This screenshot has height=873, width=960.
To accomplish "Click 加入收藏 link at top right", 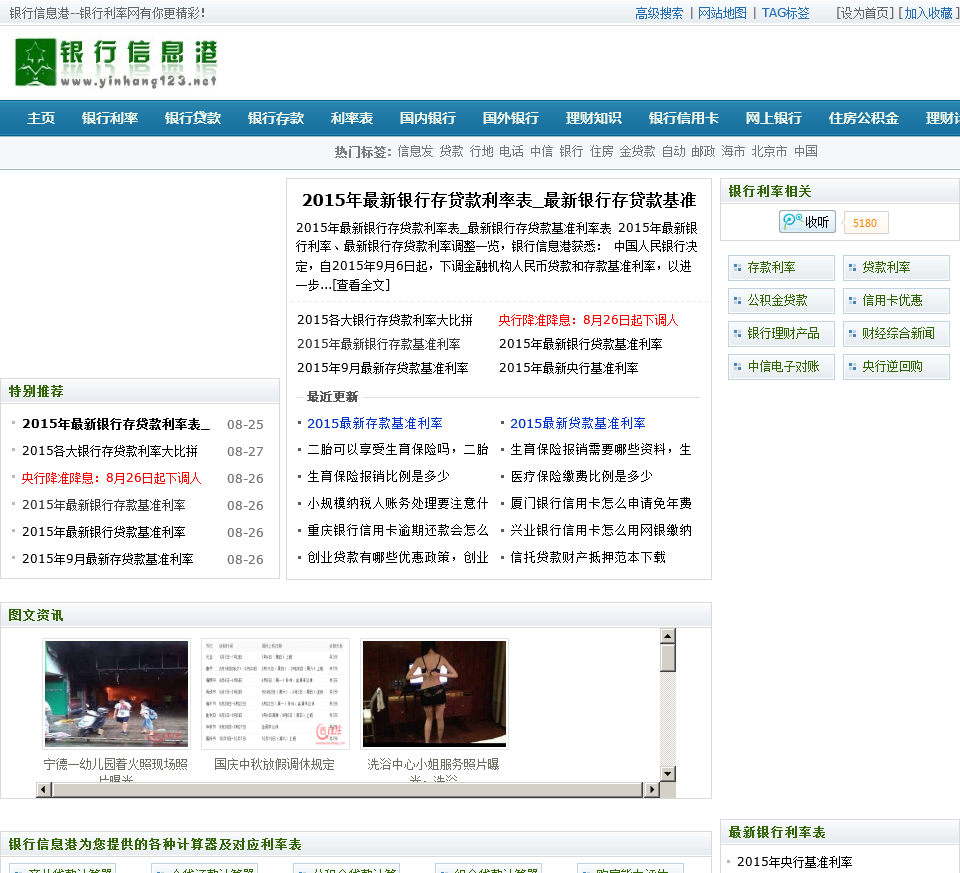I will 928,13.
